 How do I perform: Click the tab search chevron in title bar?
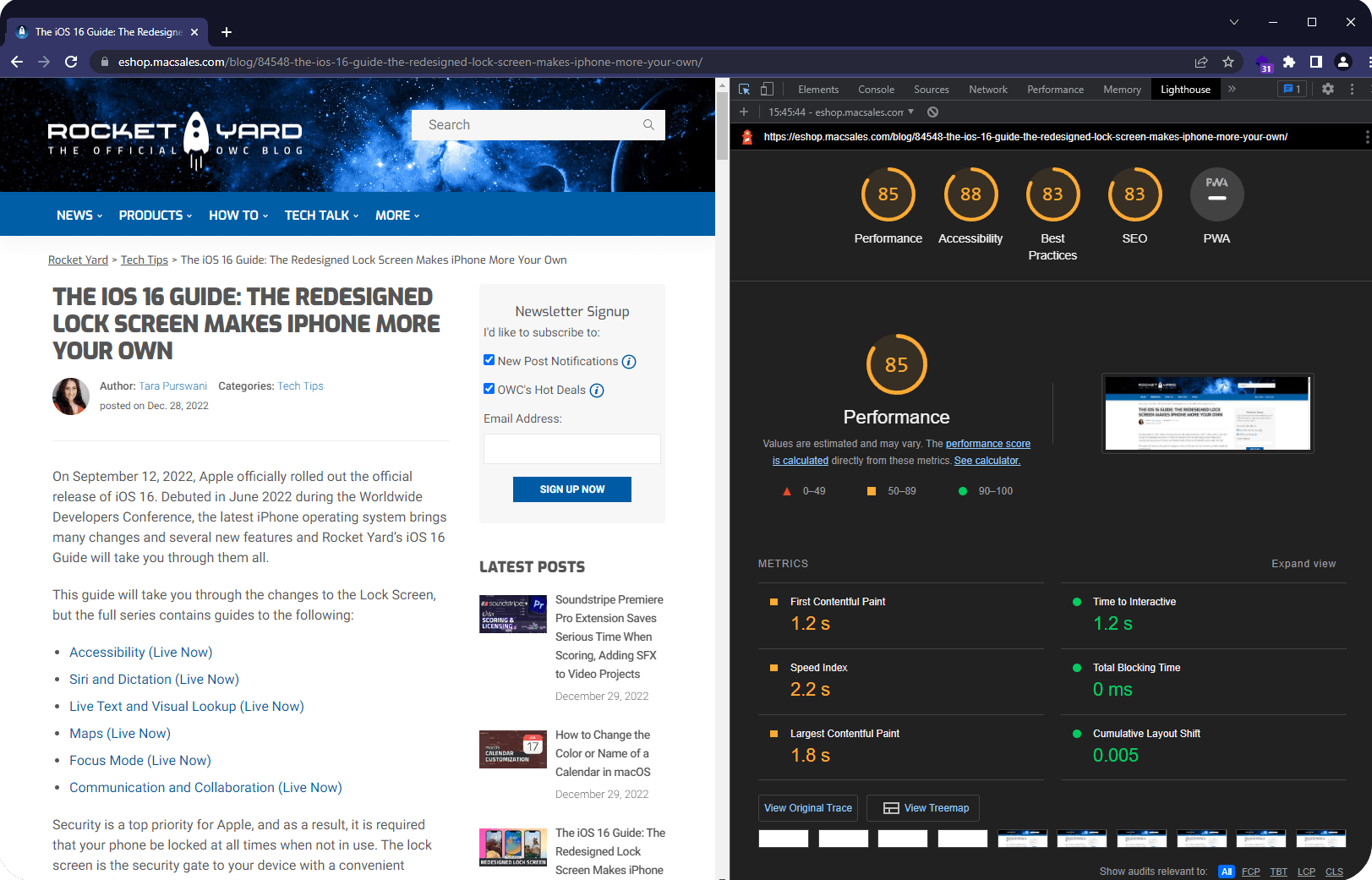pyautogui.click(x=1234, y=22)
